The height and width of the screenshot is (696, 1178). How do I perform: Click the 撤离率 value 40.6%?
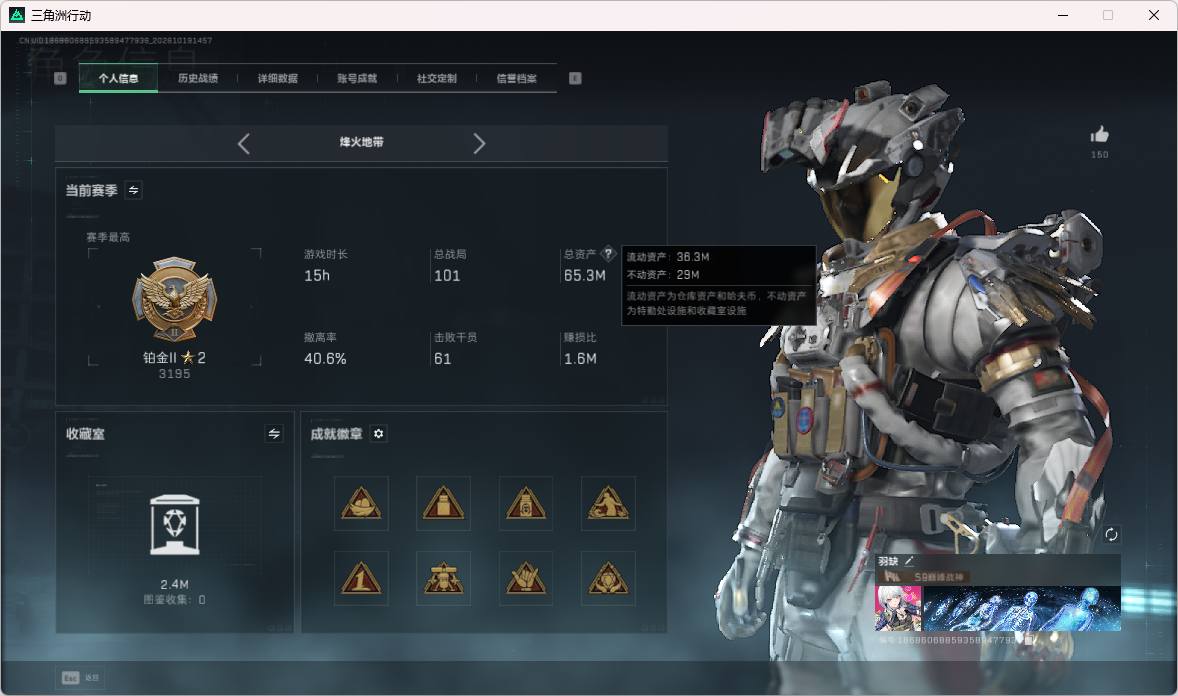click(x=325, y=359)
